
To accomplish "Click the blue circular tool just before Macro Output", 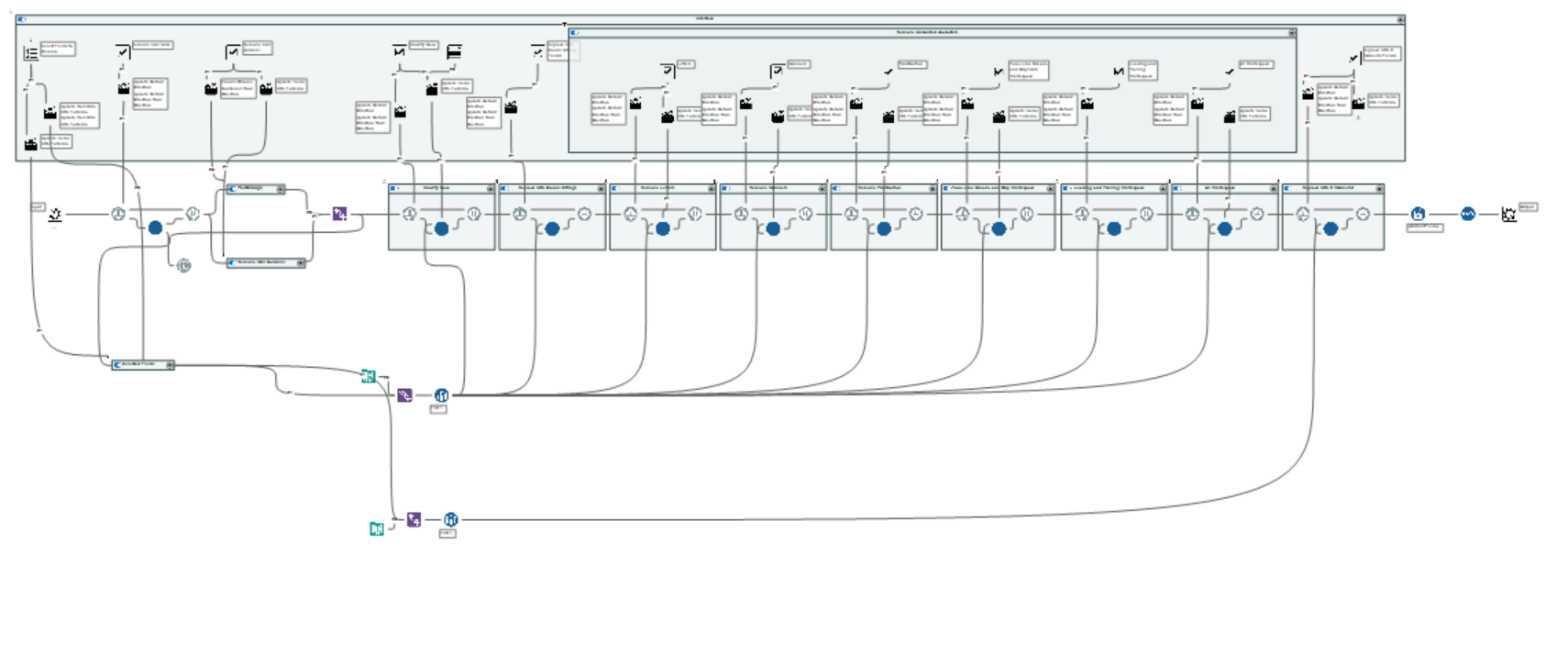I will (x=1467, y=214).
